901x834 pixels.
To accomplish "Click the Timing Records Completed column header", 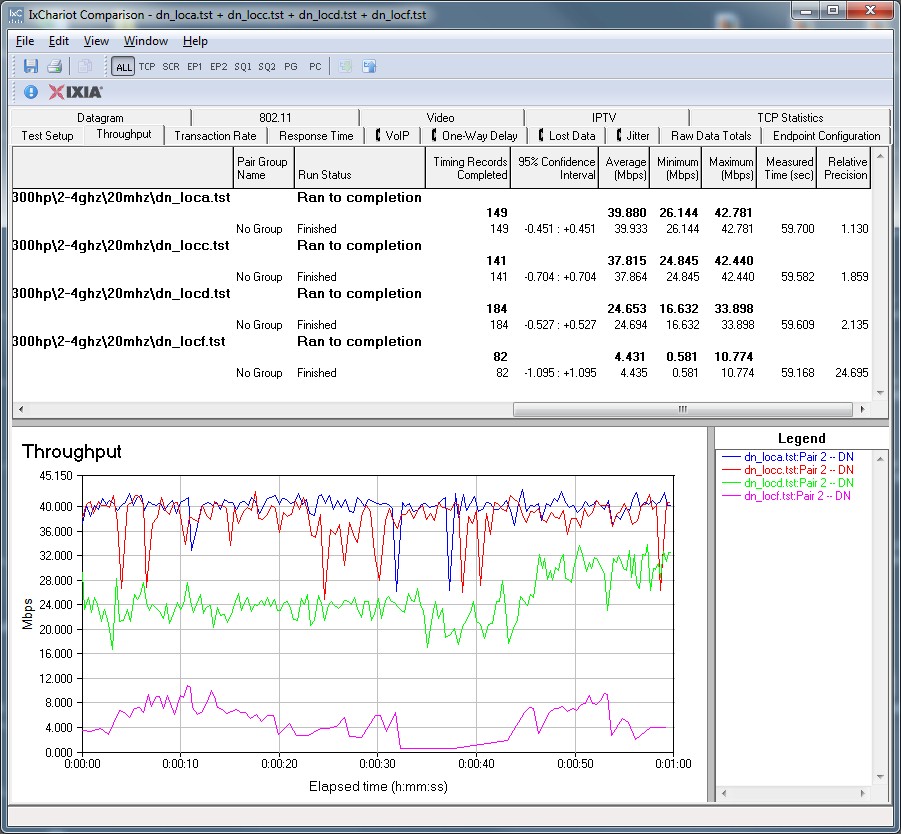I will (468, 168).
